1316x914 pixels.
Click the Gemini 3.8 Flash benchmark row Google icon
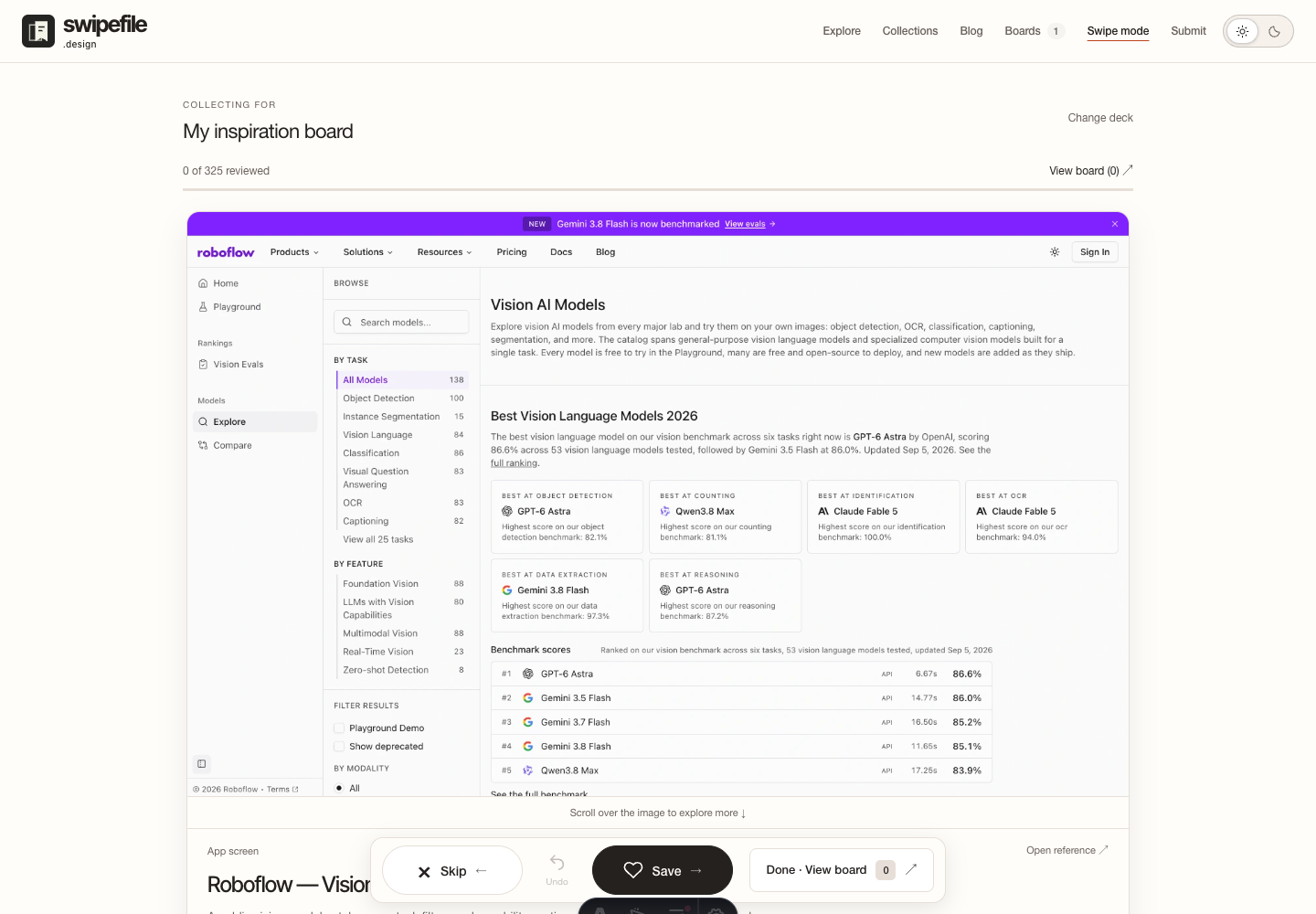pos(528,747)
